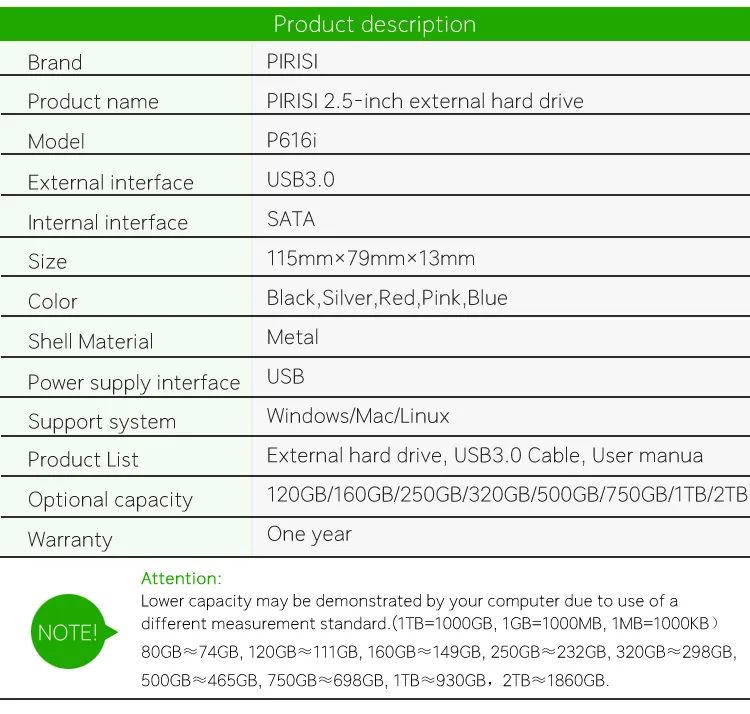Click the 2TB≈1860GB conversion text

tap(555, 680)
